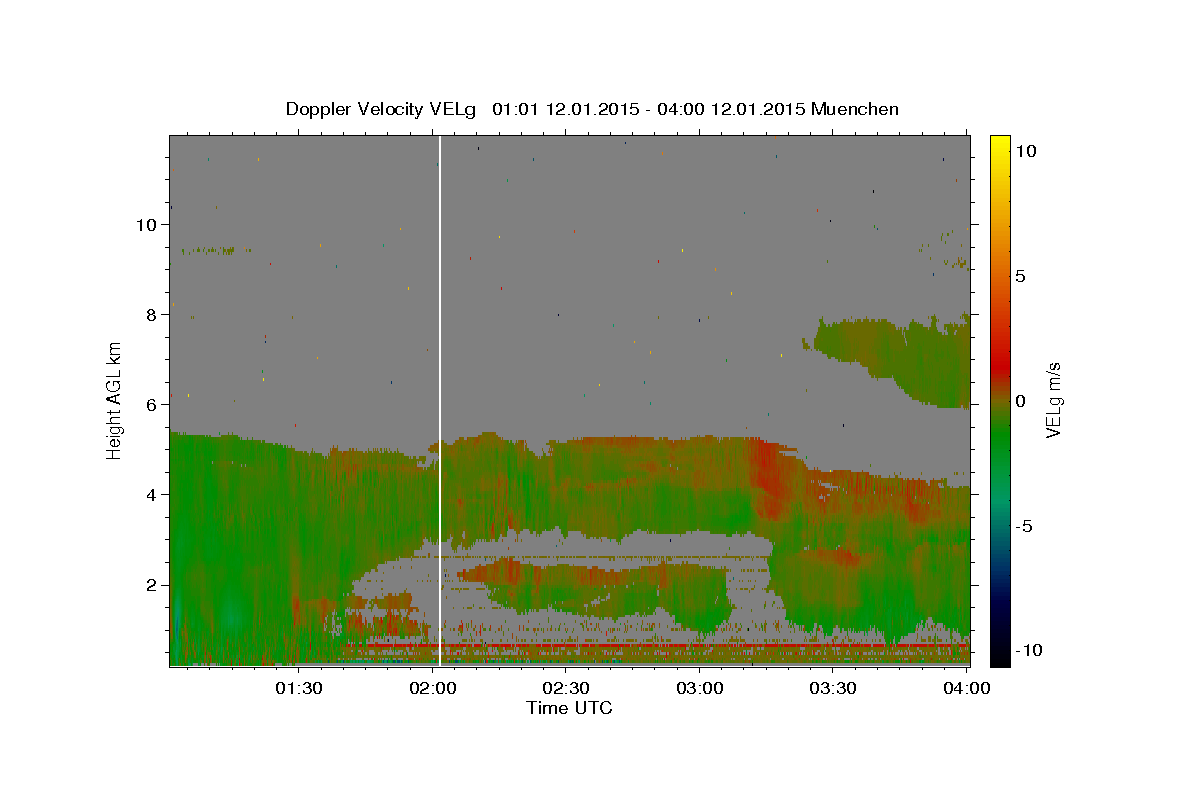The image size is (1200, 800).
Task: Click the height tick label 6
Action: point(152,405)
